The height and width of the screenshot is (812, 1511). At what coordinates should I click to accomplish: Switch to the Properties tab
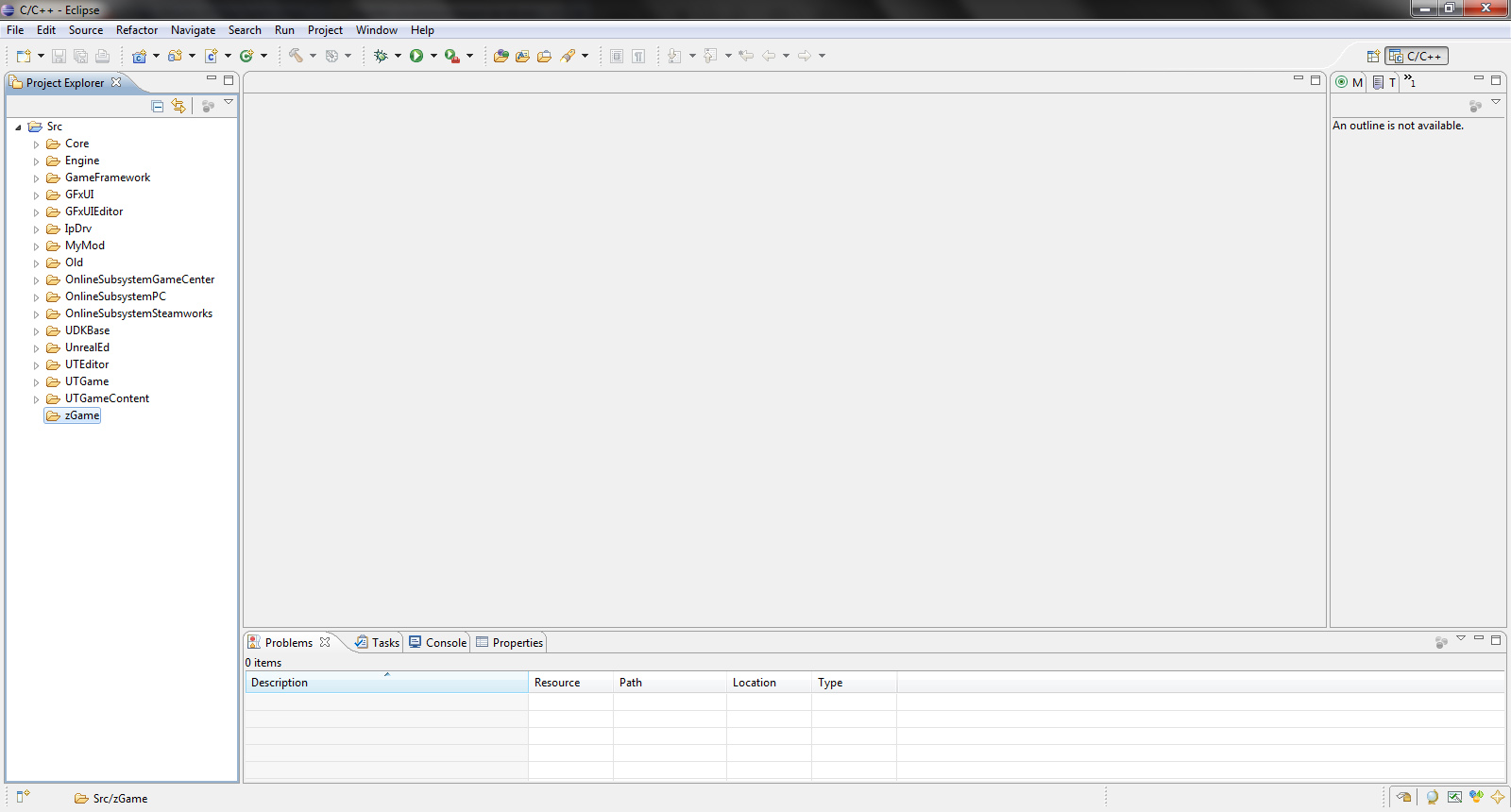point(510,643)
